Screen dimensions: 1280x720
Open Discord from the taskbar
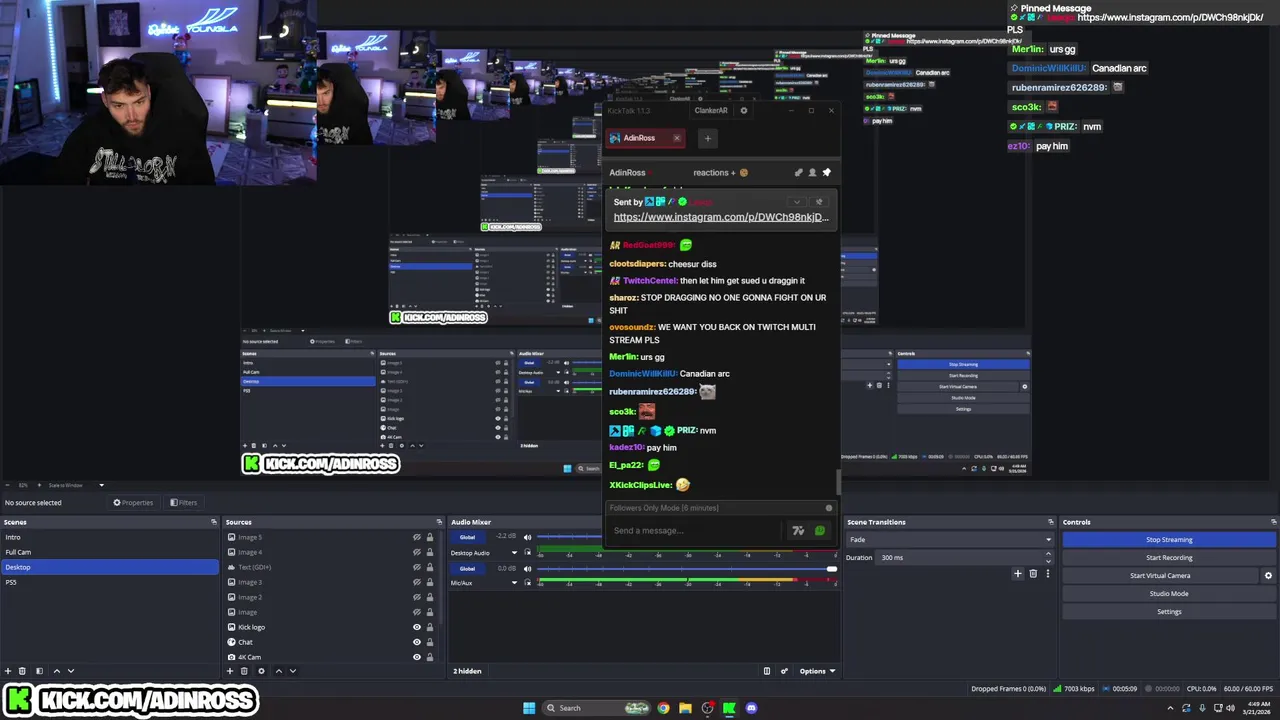(x=751, y=708)
